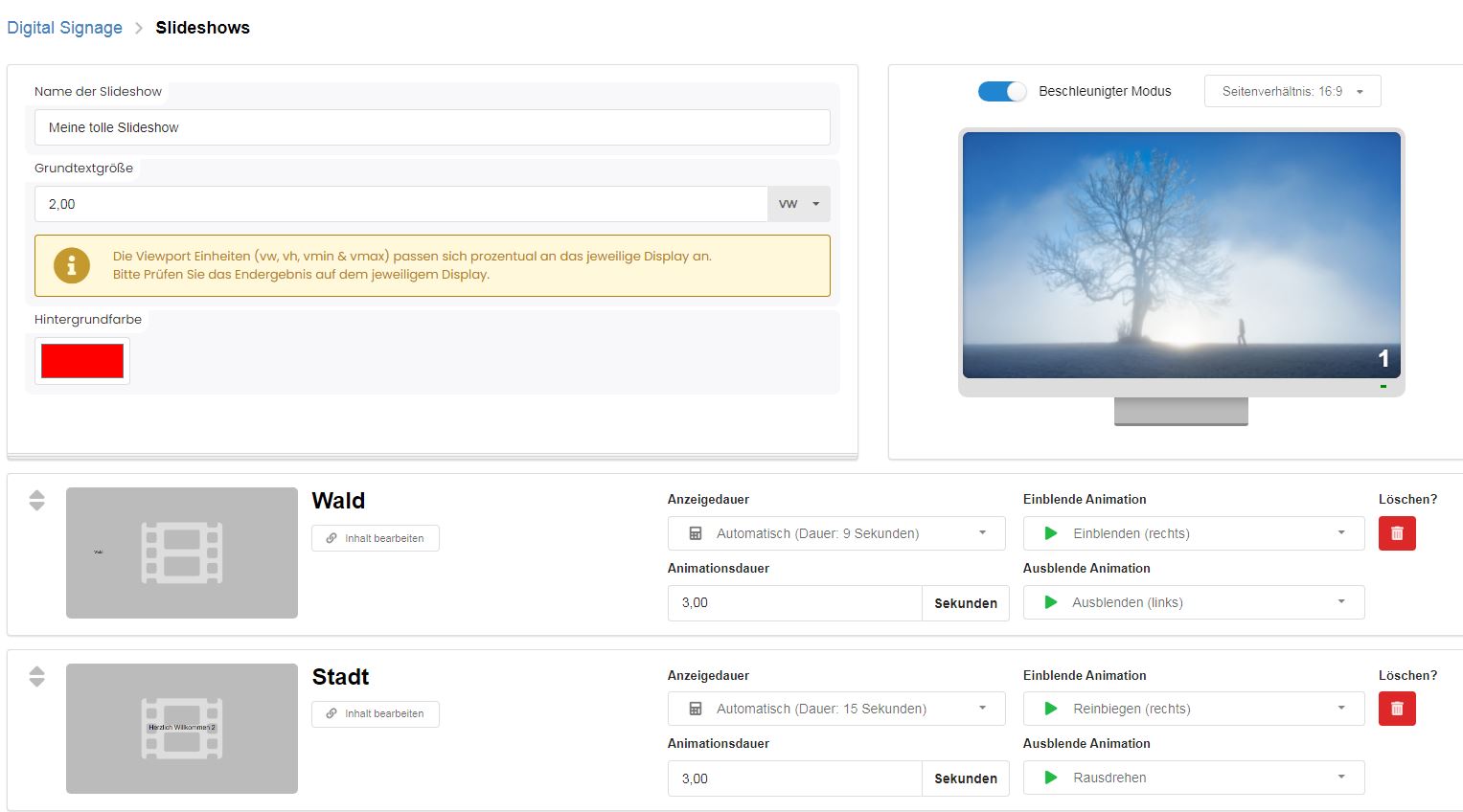Click the Stadt Animationsdauer input field
Image resolution: width=1463 pixels, height=812 pixels.
(794, 778)
